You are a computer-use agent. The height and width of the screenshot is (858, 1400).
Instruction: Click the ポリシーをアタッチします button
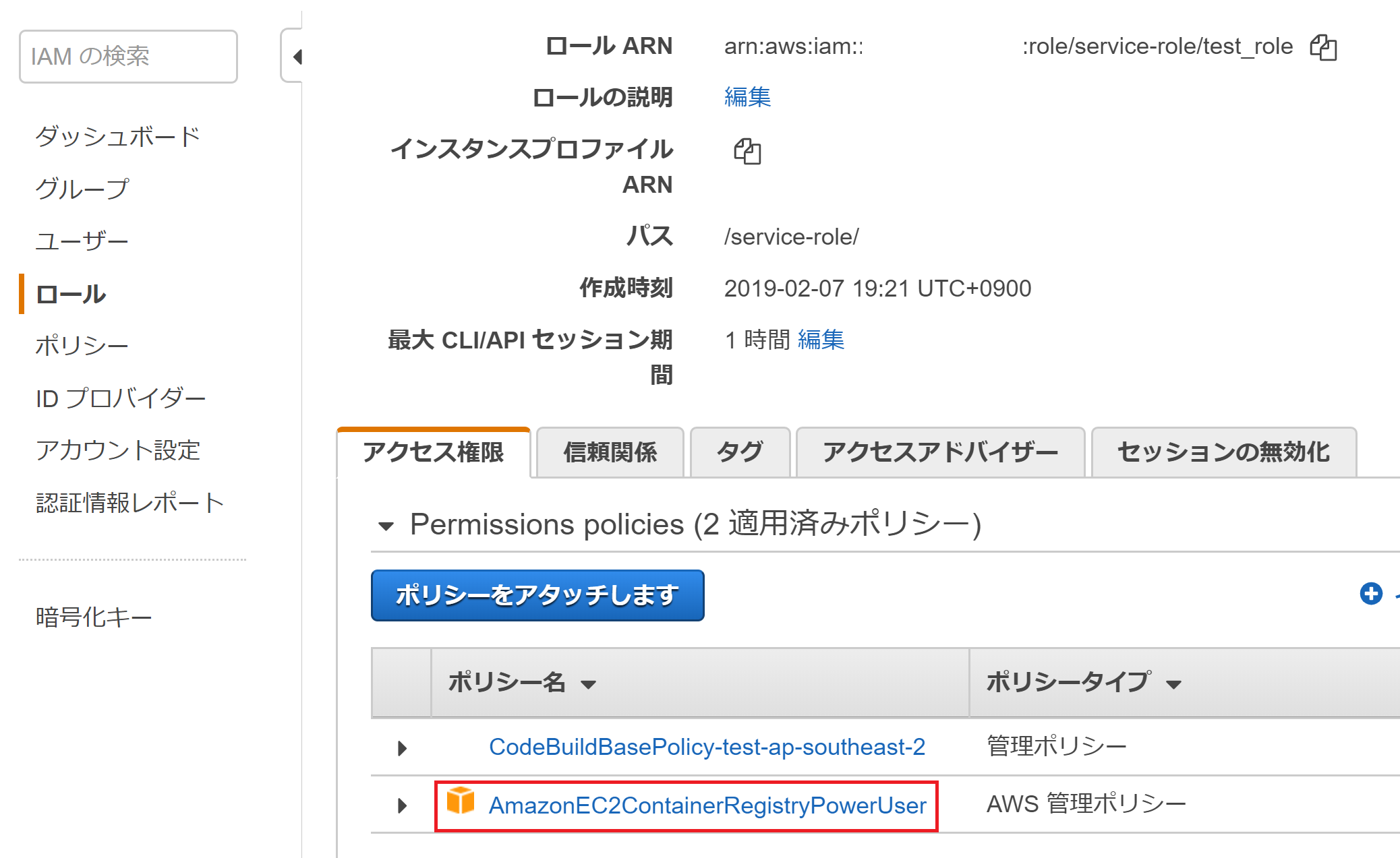point(537,594)
